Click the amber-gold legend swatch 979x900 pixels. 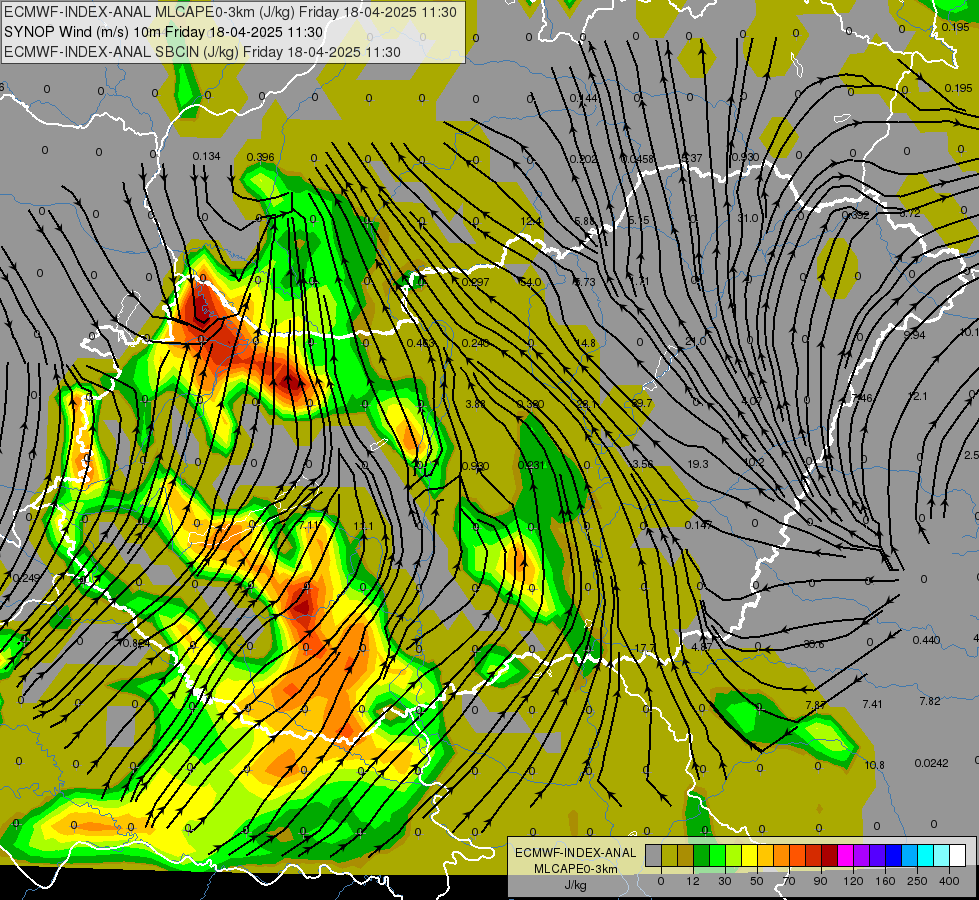point(765,855)
